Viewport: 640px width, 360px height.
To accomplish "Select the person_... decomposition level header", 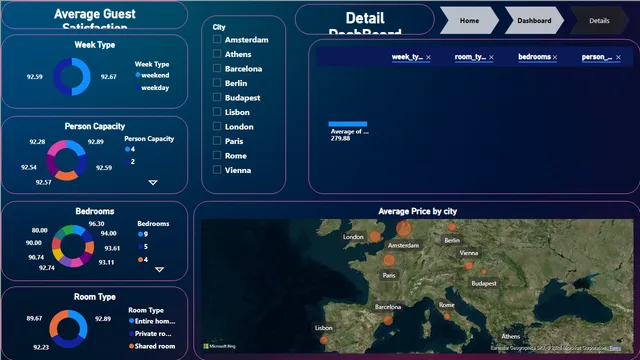I will (x=597, y=57).
